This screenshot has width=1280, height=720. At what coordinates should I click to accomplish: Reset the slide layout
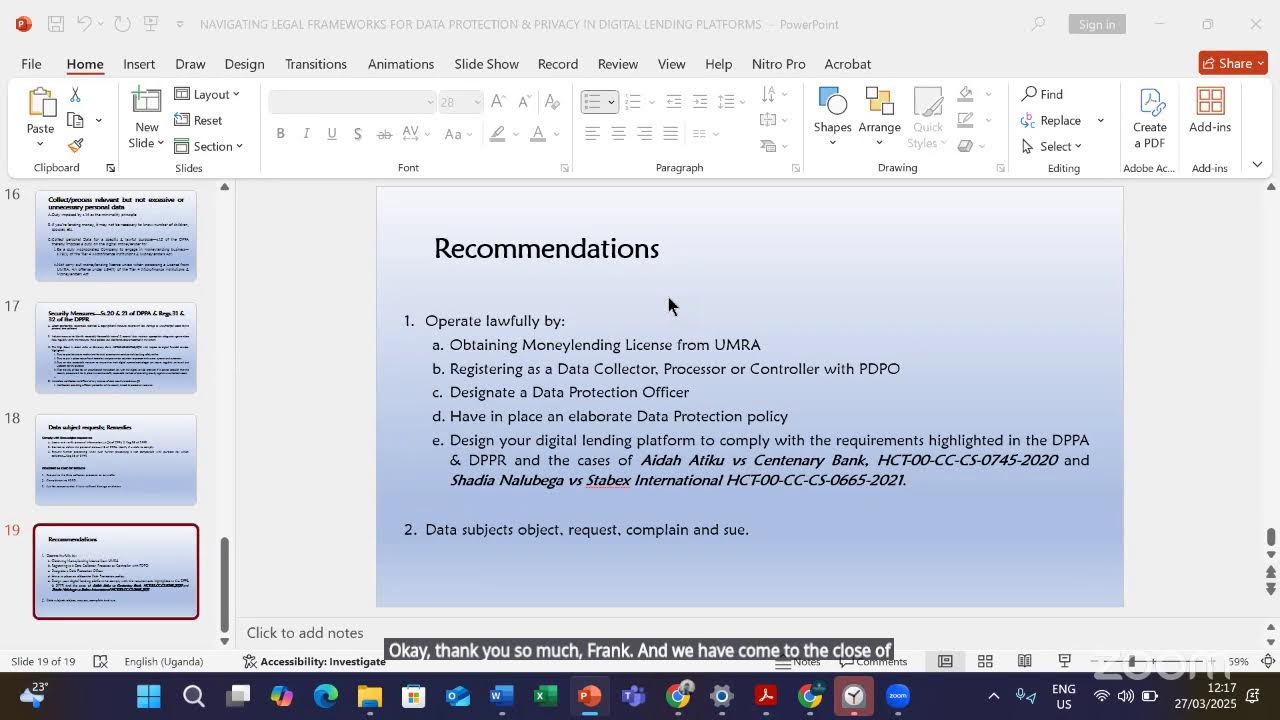point(199,120)
